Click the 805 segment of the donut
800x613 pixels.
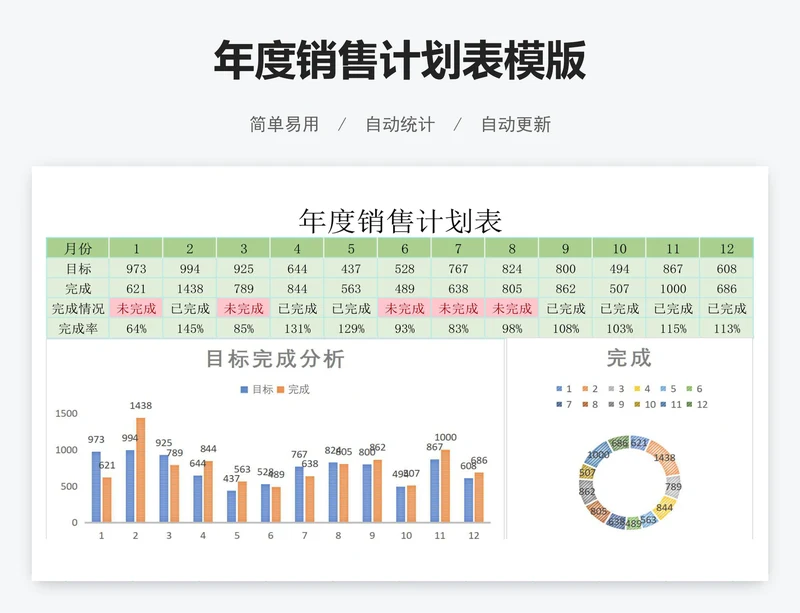tap(597, 511)
